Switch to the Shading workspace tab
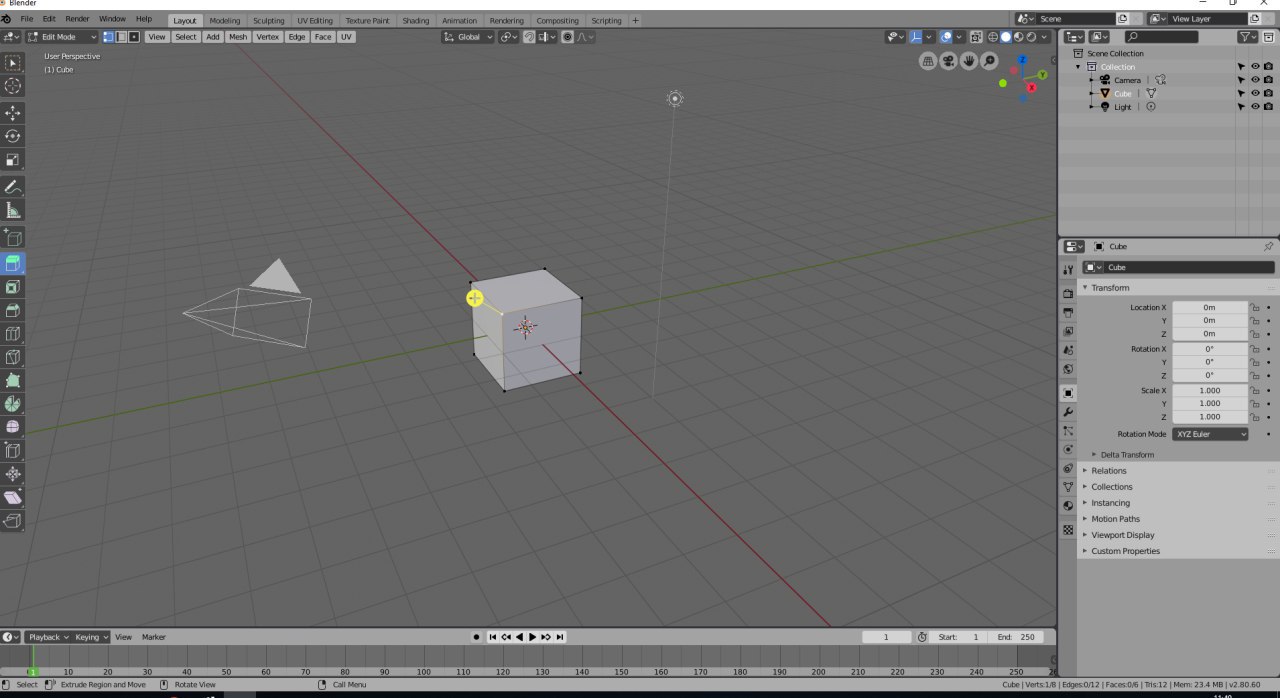 (x=415, y=20)
